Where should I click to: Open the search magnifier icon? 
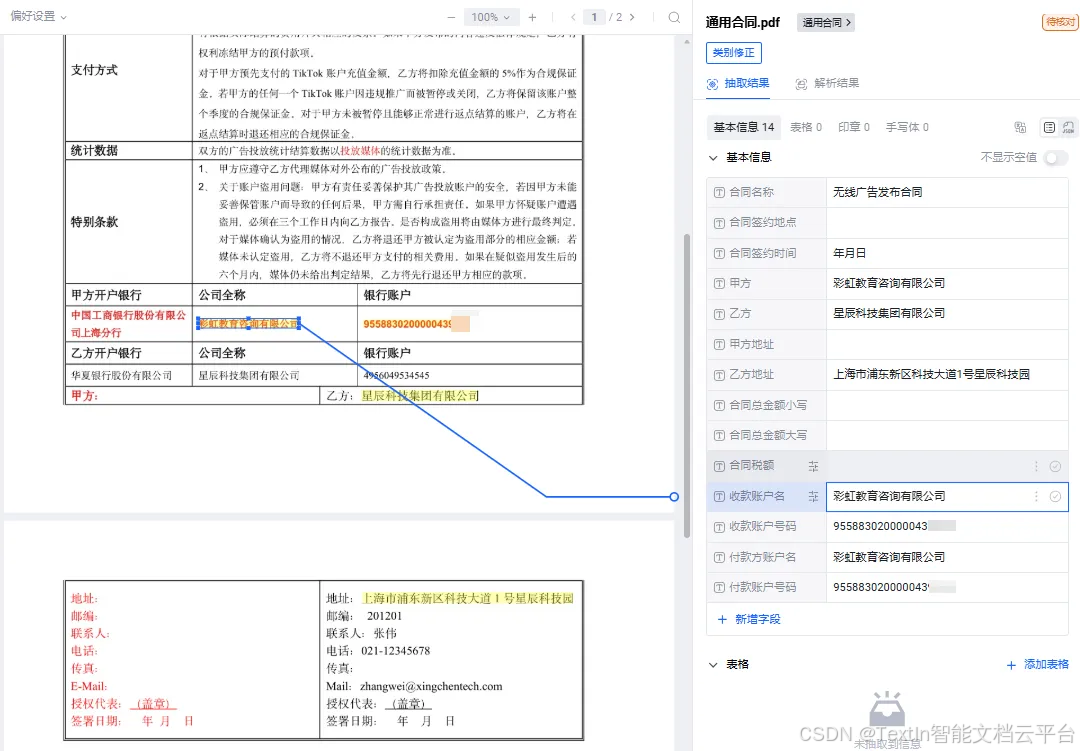[674, 17]
